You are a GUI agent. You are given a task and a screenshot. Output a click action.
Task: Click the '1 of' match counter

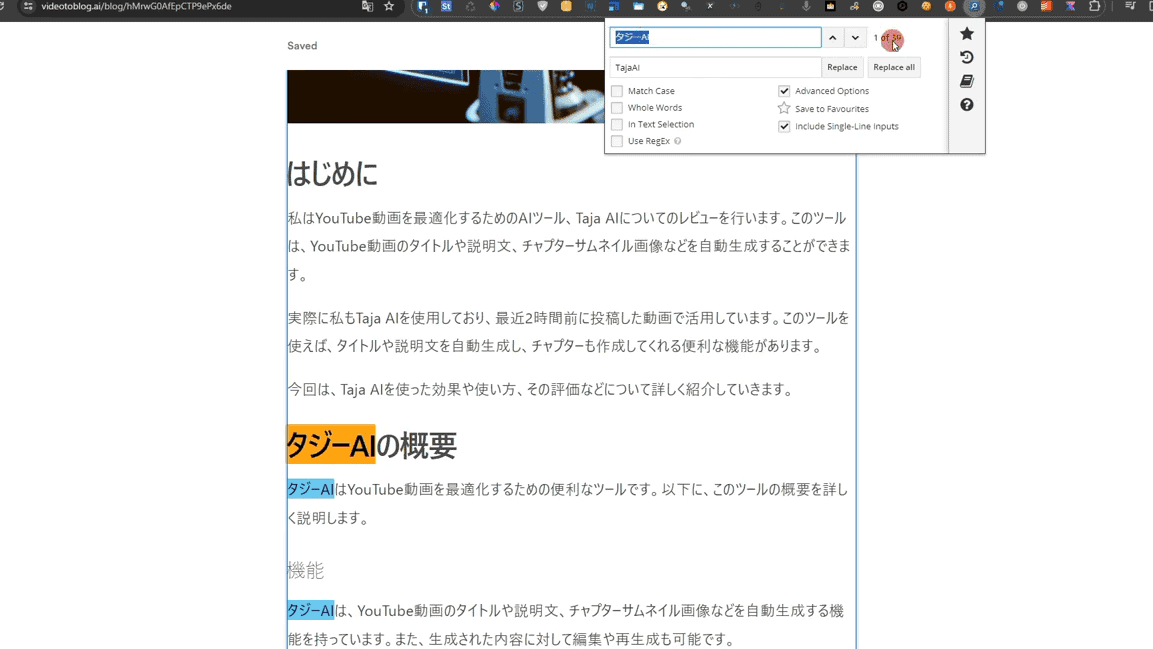pyautogui.click(x=887, y=37)
